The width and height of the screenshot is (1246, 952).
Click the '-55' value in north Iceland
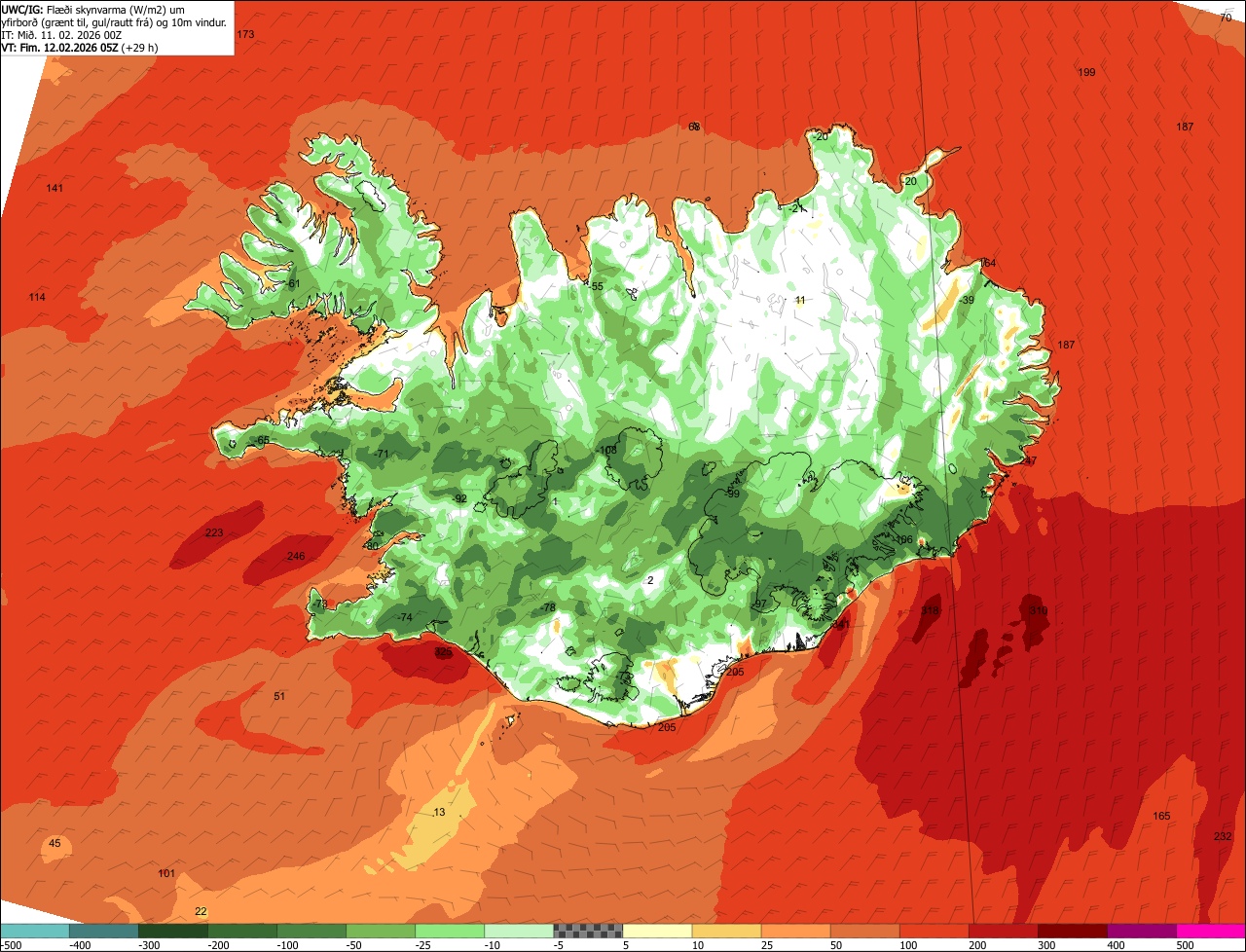[x=596, y=286]
